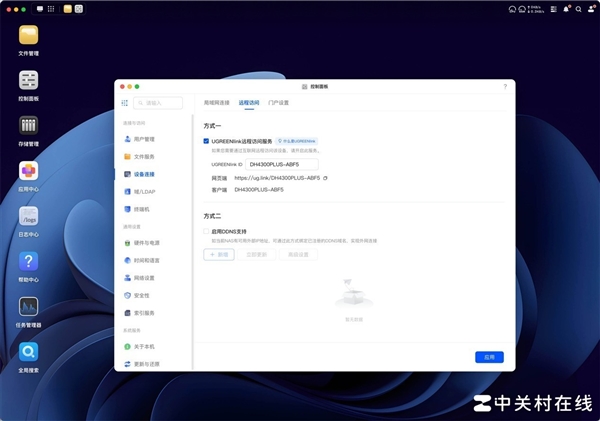Select 网络设置 in the sidebar
Image resolution: width=600 pixels, height=421 pixels.
point(144,278)
